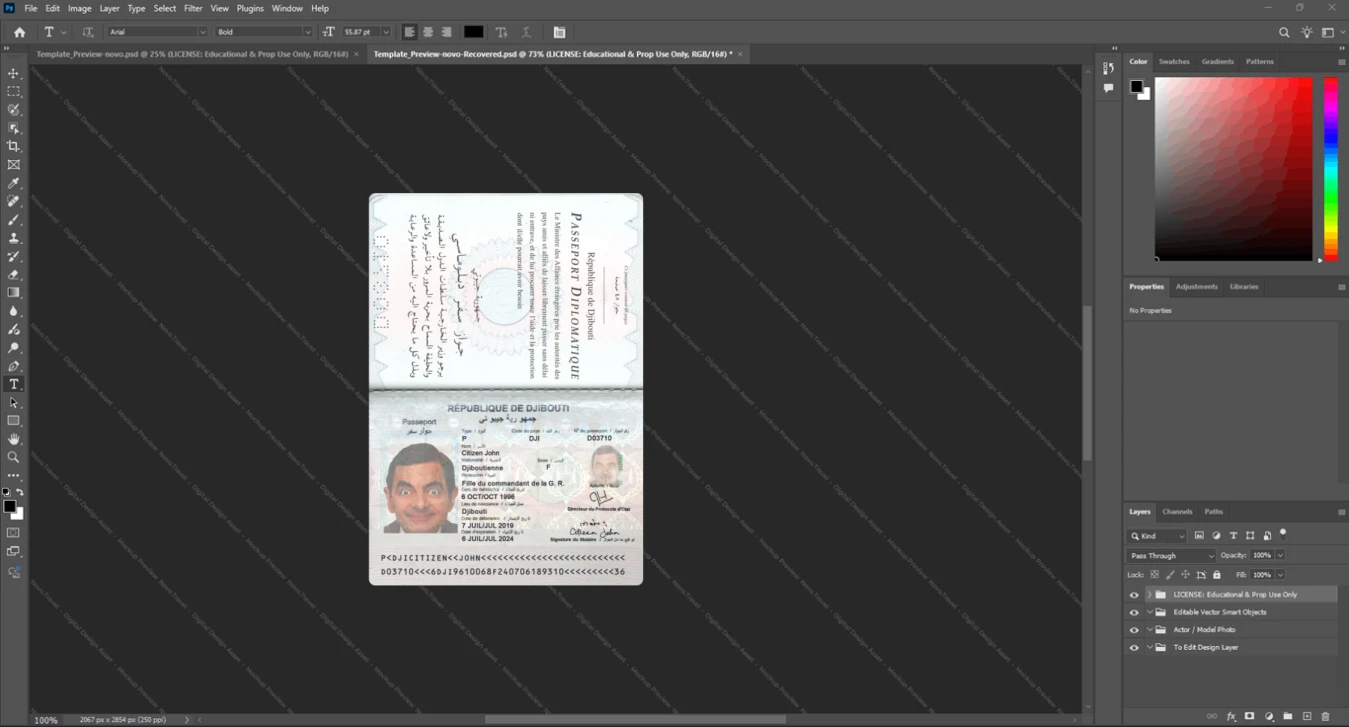Screen dimensions: 1349x727
Task: Expand the LICENSE: Educational & Prop Use Only group
Action: [1149, 595]
